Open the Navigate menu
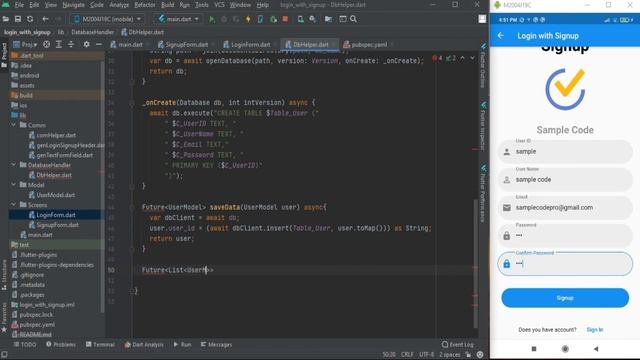The image size is (640, 360). click(73, 5)
